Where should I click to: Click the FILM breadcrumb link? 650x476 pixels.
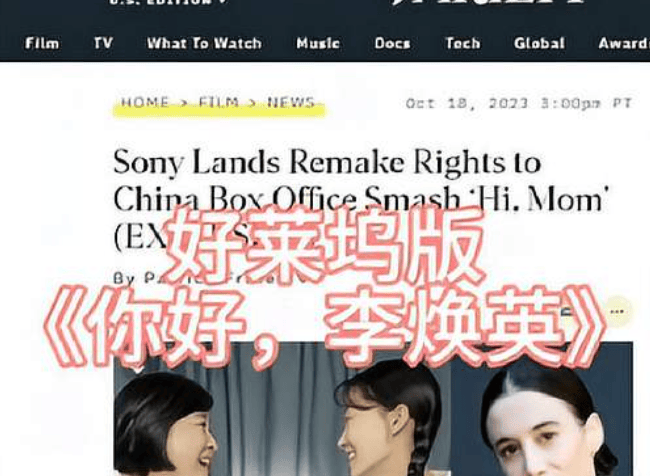[218, 102]
